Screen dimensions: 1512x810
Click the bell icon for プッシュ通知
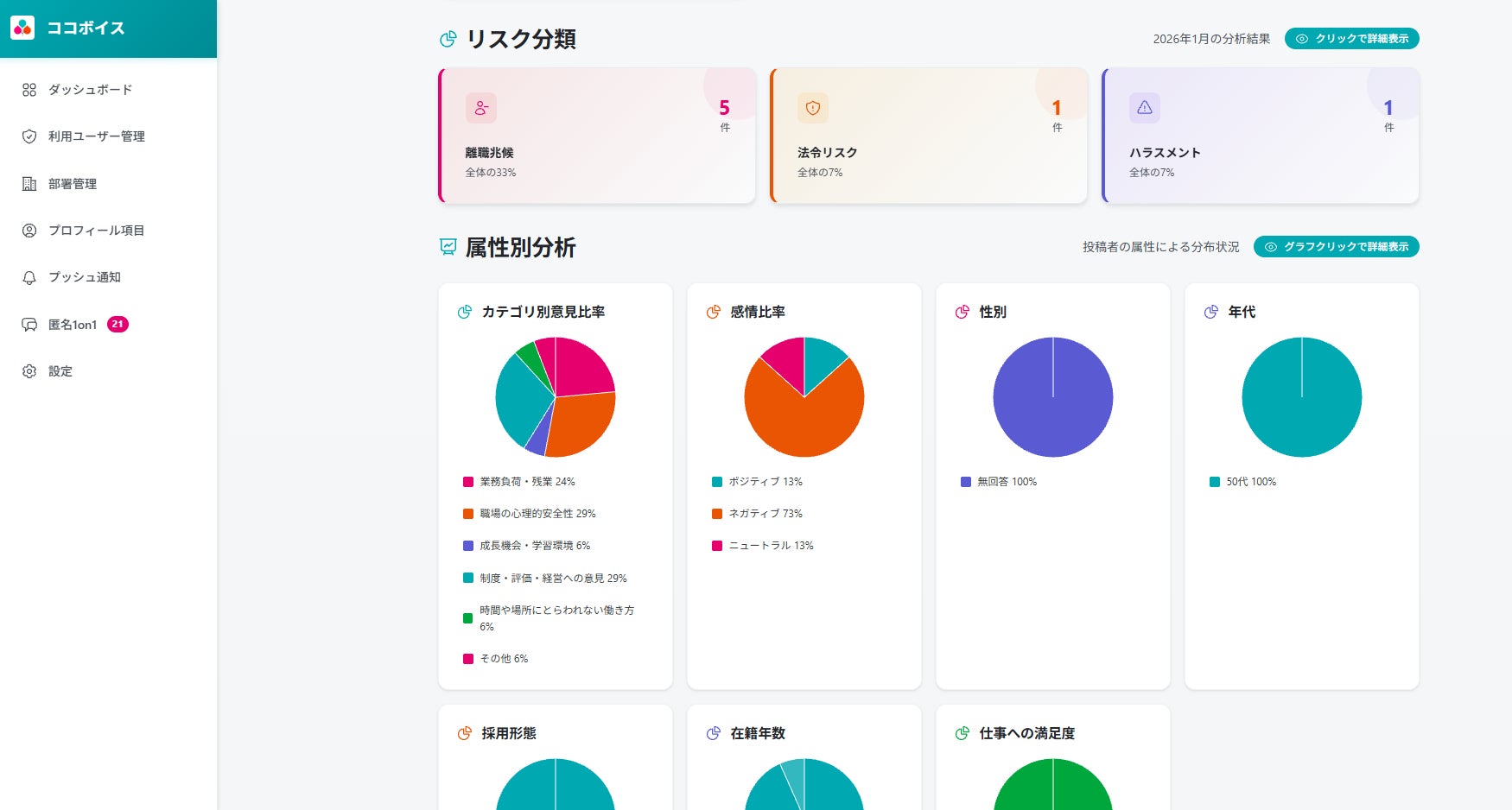tap(29, 277)
